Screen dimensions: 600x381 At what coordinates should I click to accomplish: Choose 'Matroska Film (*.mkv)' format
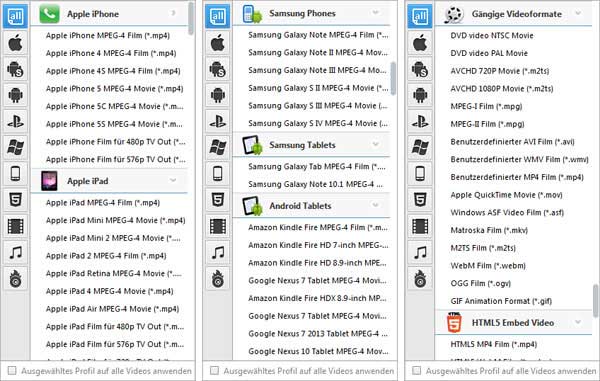point(489,230)
